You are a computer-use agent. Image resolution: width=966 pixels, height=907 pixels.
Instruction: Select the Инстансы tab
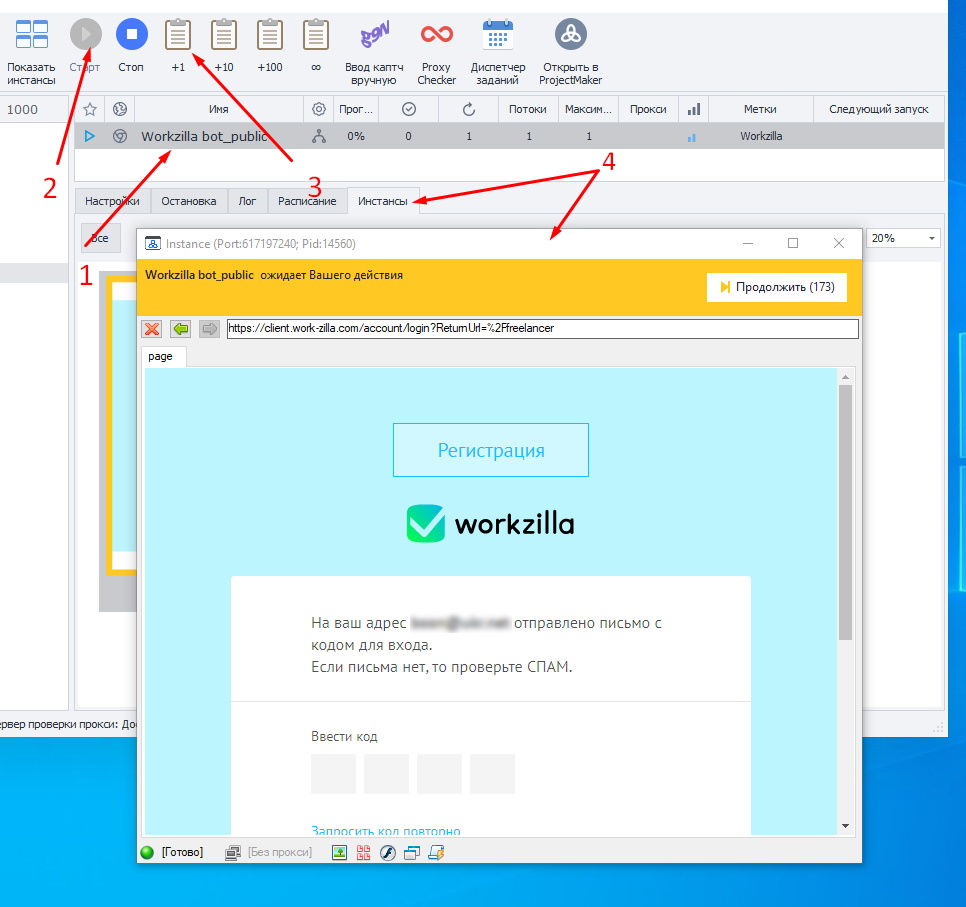(383, 201)
